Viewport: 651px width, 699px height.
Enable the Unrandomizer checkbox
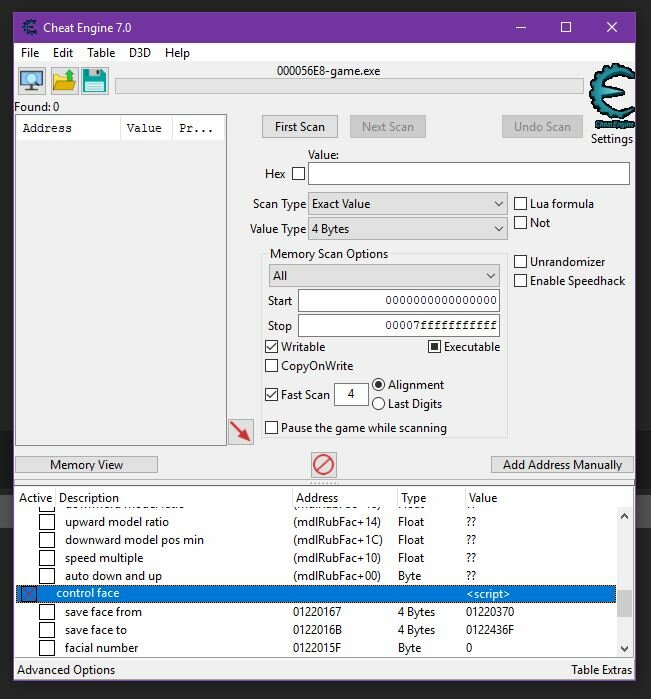pos(520,262)
